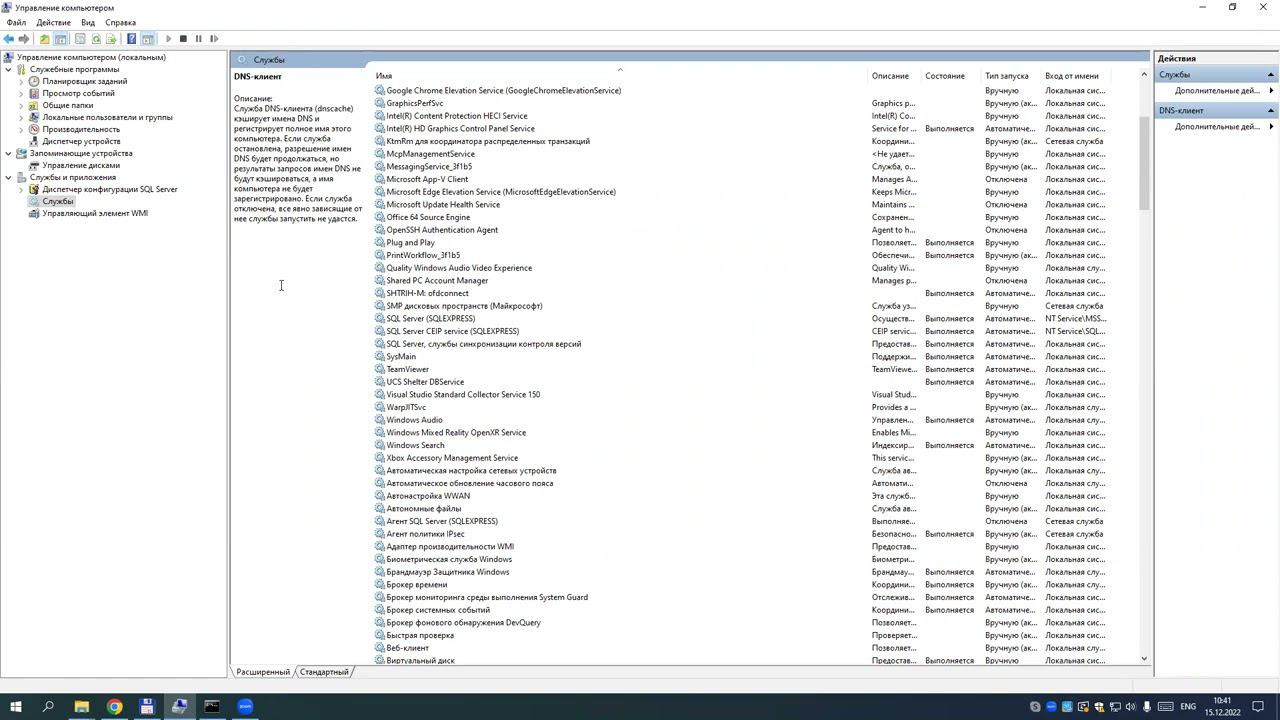
Task: Expand the Общие папки node
Action: pos(21,105)
